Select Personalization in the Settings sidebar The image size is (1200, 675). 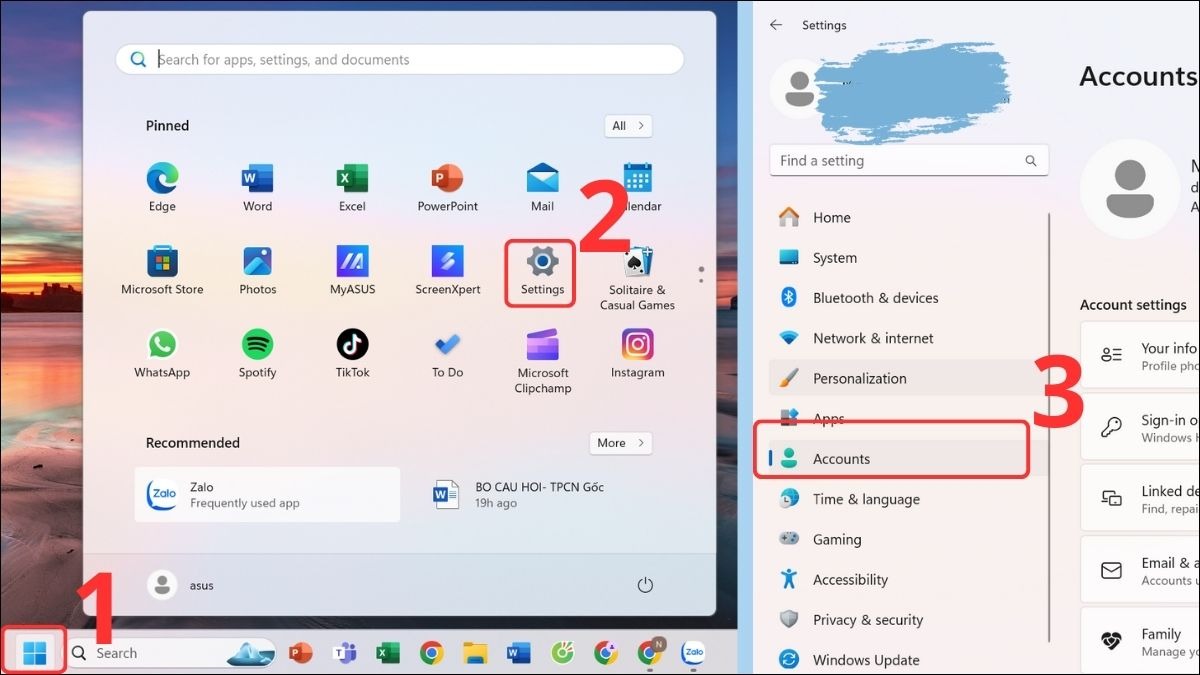click(x=909, y=378)
